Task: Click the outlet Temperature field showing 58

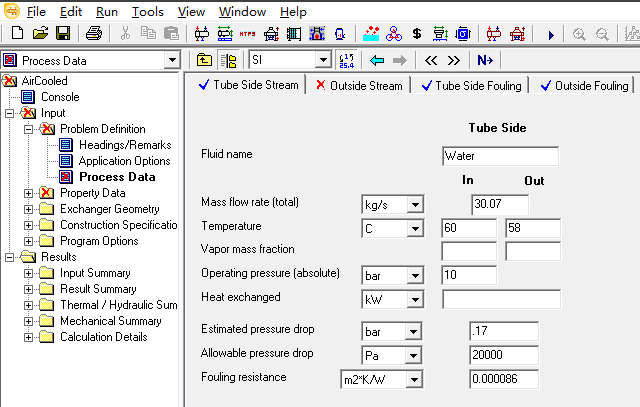Action: (x=533, y=228)
